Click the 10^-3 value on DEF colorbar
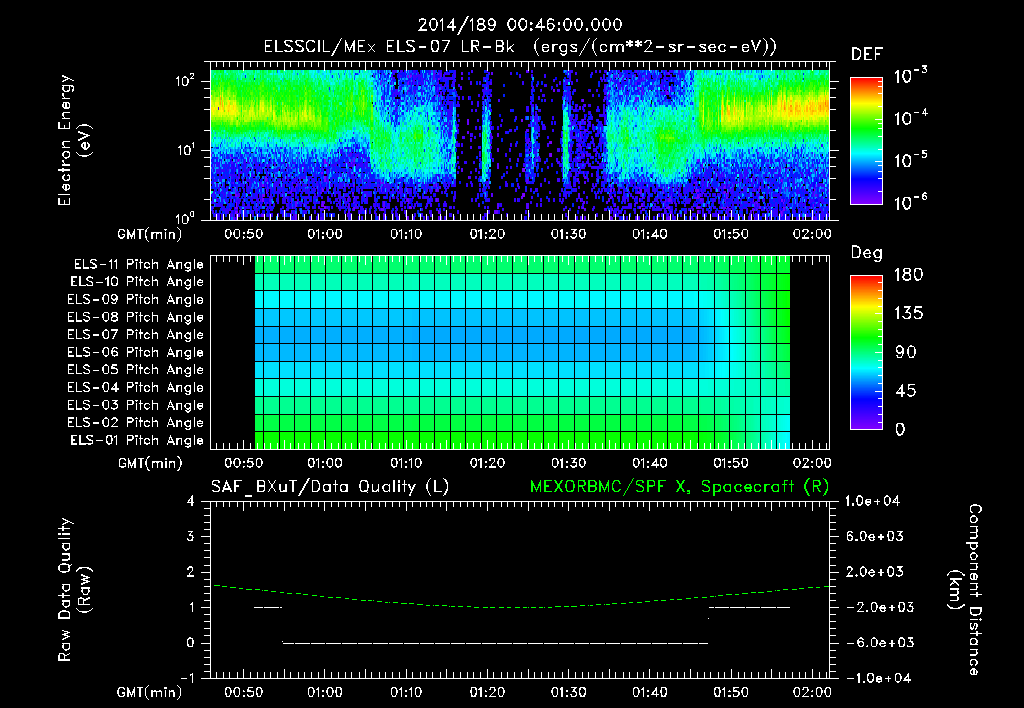This screenshot has width=1024, height=708. [x=910, y=75]
